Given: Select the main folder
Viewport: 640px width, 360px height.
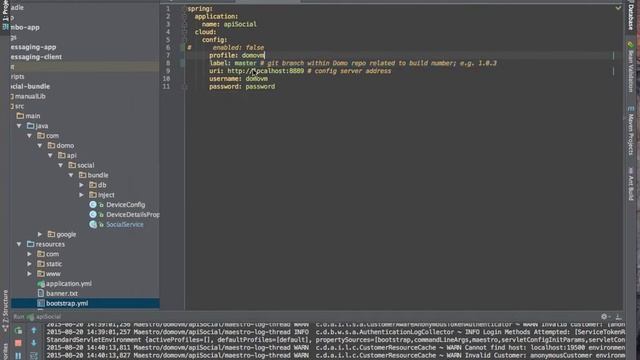Looking at the screenshot, I should point(33,116).
